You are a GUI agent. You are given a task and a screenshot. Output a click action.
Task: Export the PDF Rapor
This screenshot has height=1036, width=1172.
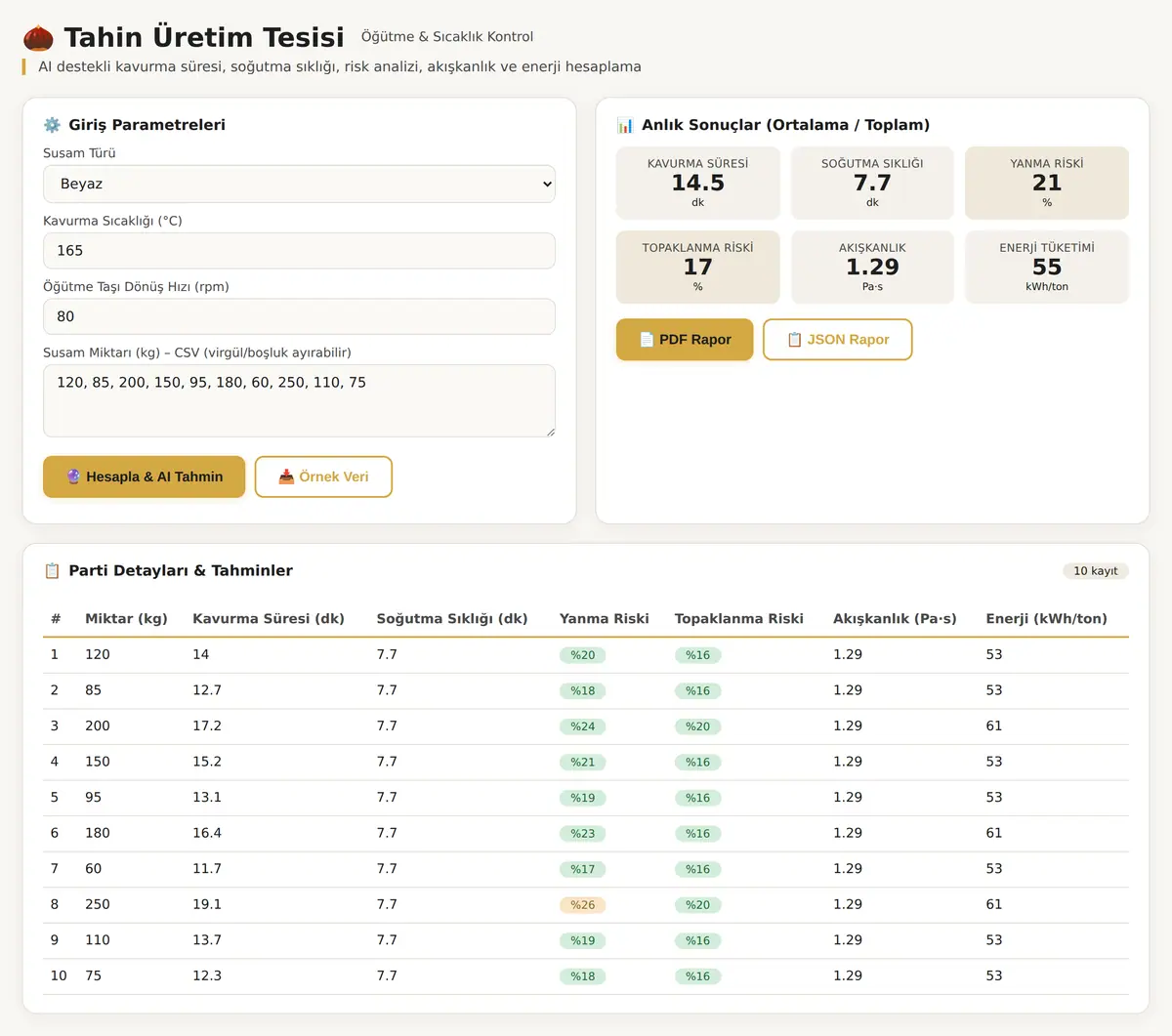pyautogui.click(x=685, y=340)
